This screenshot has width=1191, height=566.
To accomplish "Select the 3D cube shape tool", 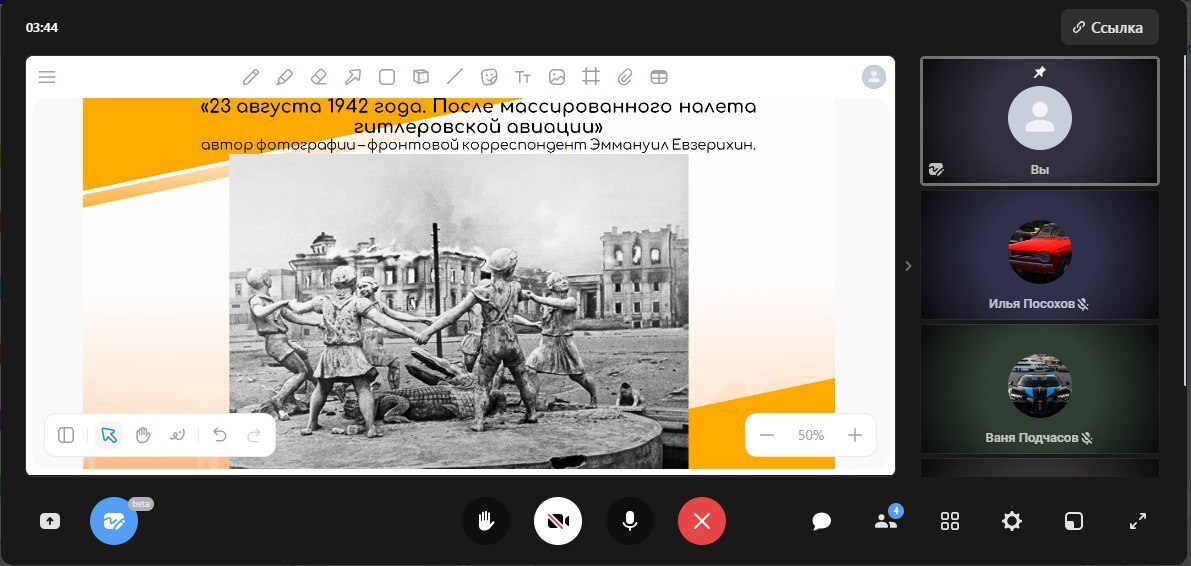I will (x=421, y=77).
